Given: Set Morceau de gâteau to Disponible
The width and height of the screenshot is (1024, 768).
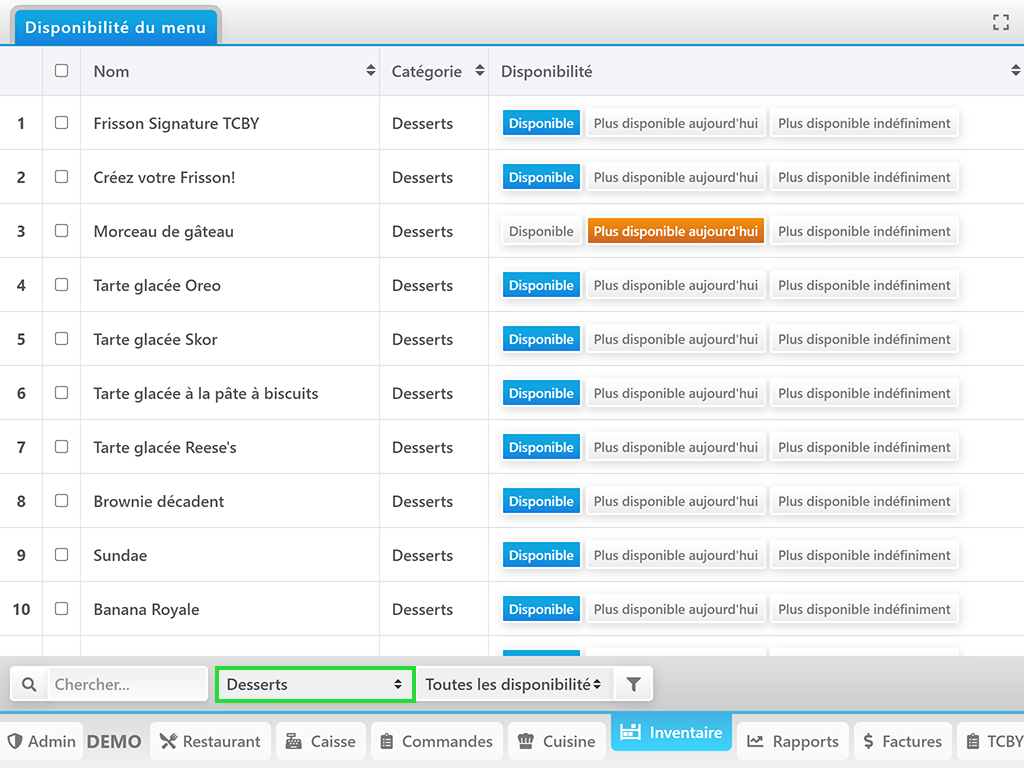Looking at the screenshot, I should coord(541,231).
